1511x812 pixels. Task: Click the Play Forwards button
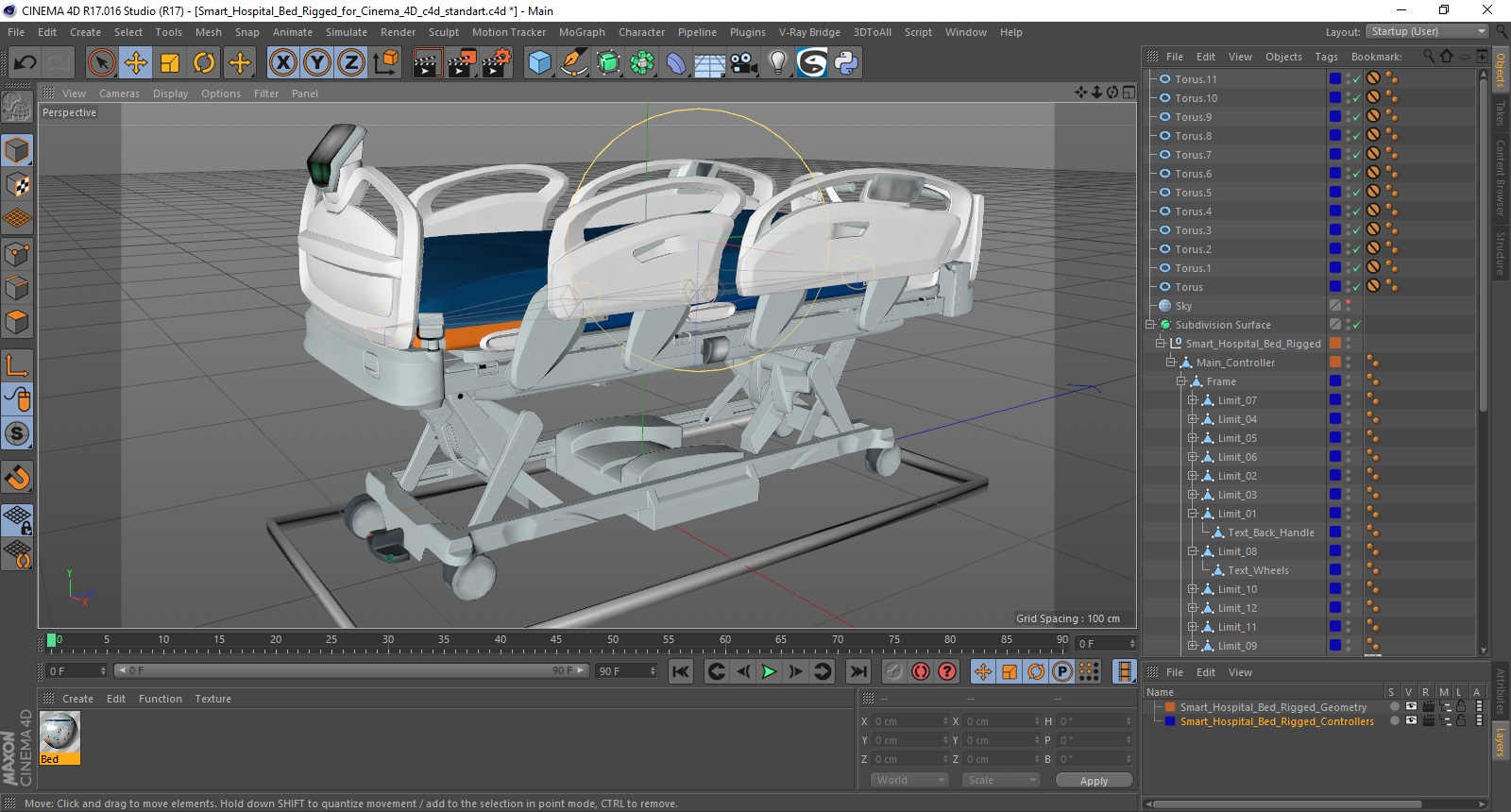pos(769,671)
